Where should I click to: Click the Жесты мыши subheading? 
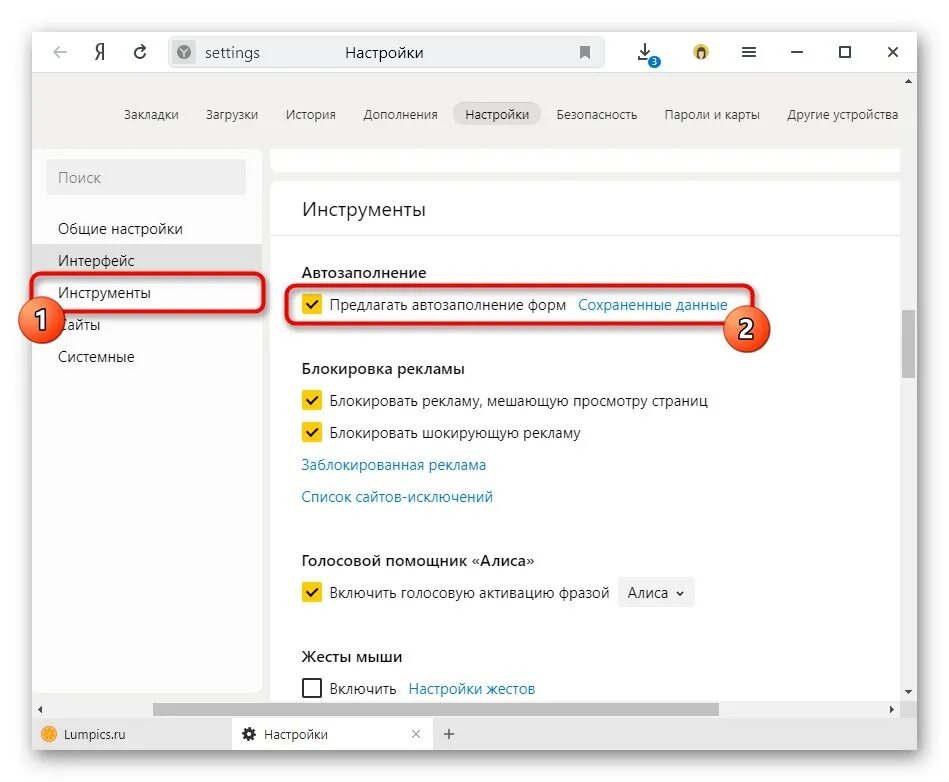coord(352,657)
